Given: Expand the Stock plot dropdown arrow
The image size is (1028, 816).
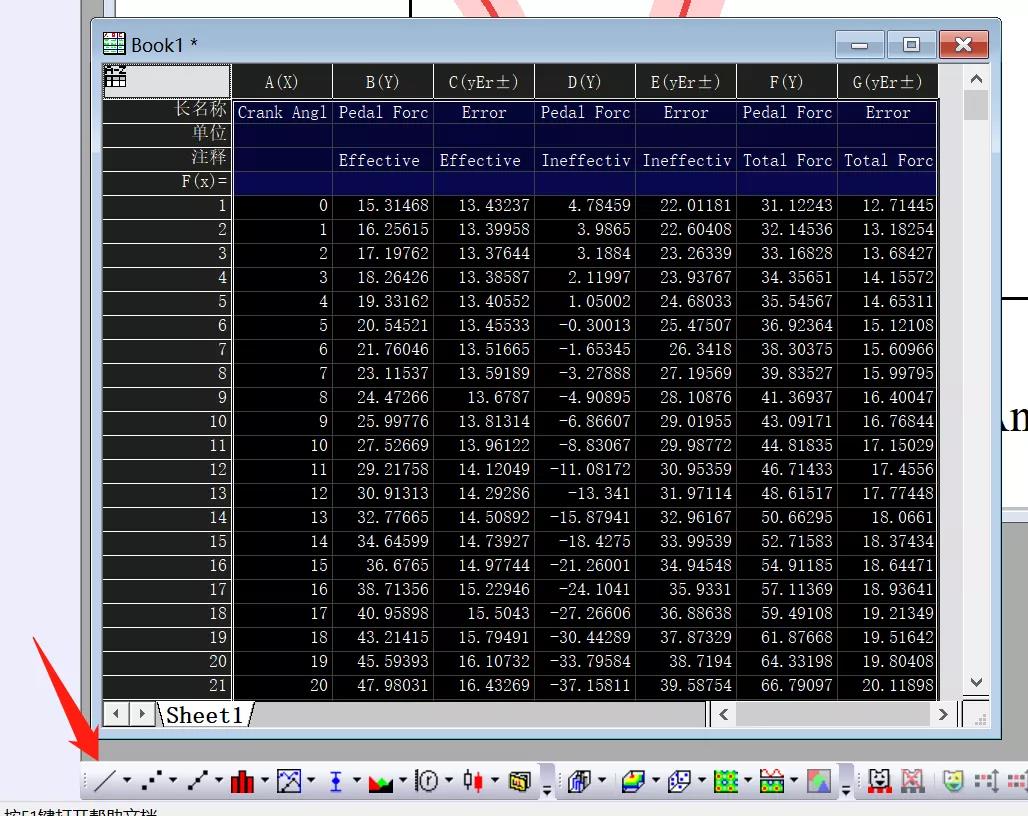Looking at the screenshot, I should (x=495, y=781).
